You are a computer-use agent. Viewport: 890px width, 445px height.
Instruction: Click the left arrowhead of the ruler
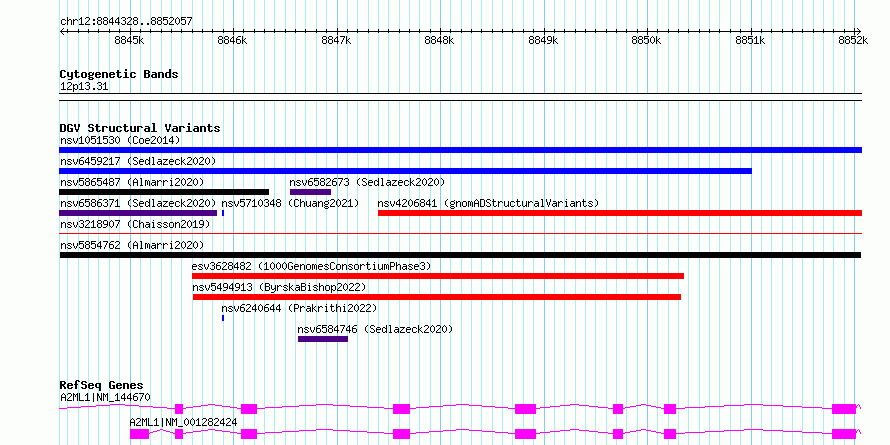point(62,31)
